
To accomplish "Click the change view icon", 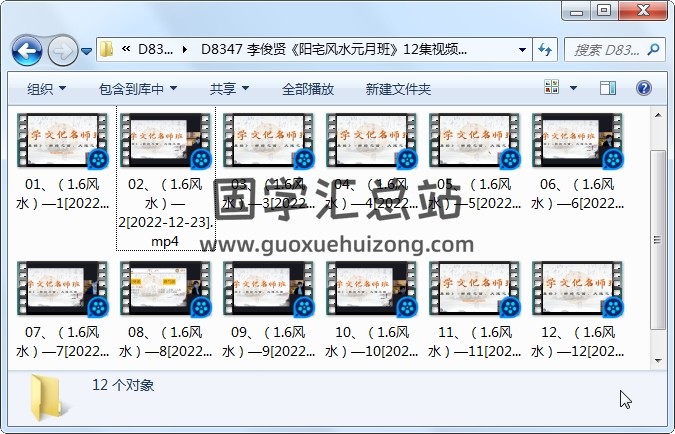I will click(x=552, y=87).
